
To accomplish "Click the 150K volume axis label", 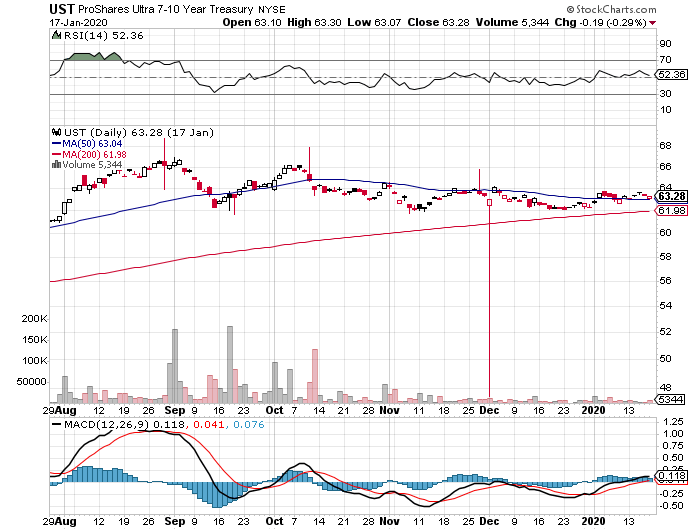I will (x=34, y=339).
